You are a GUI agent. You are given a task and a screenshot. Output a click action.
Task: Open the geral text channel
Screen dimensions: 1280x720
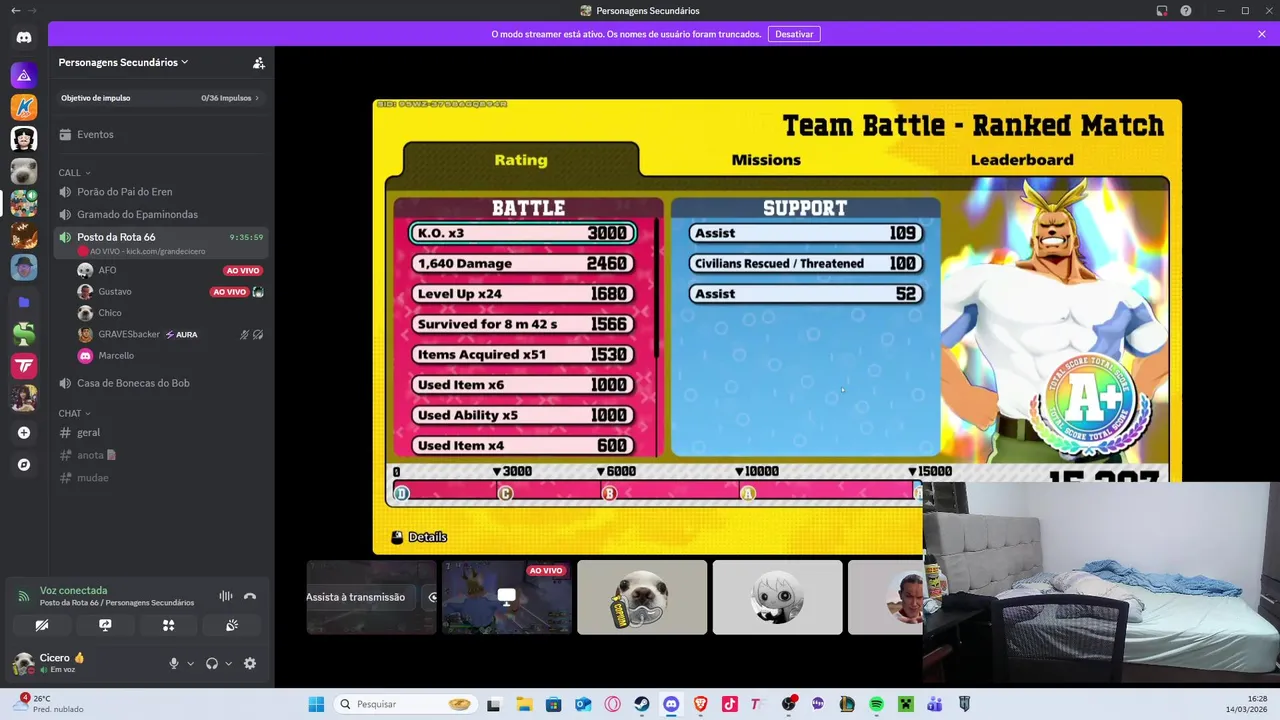(x=161, y=432)
